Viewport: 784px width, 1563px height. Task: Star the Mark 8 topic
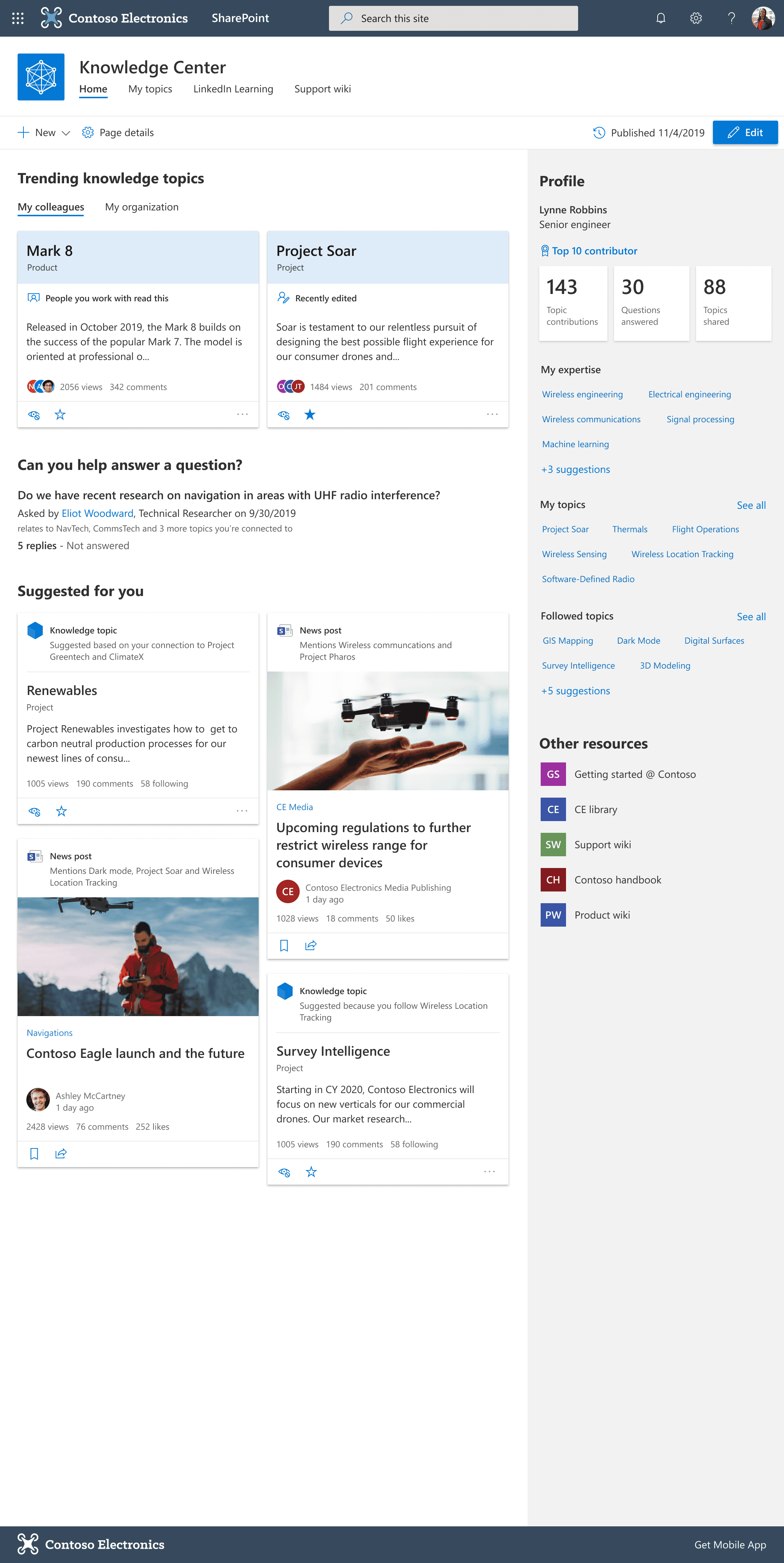click(x=60, y=415)
